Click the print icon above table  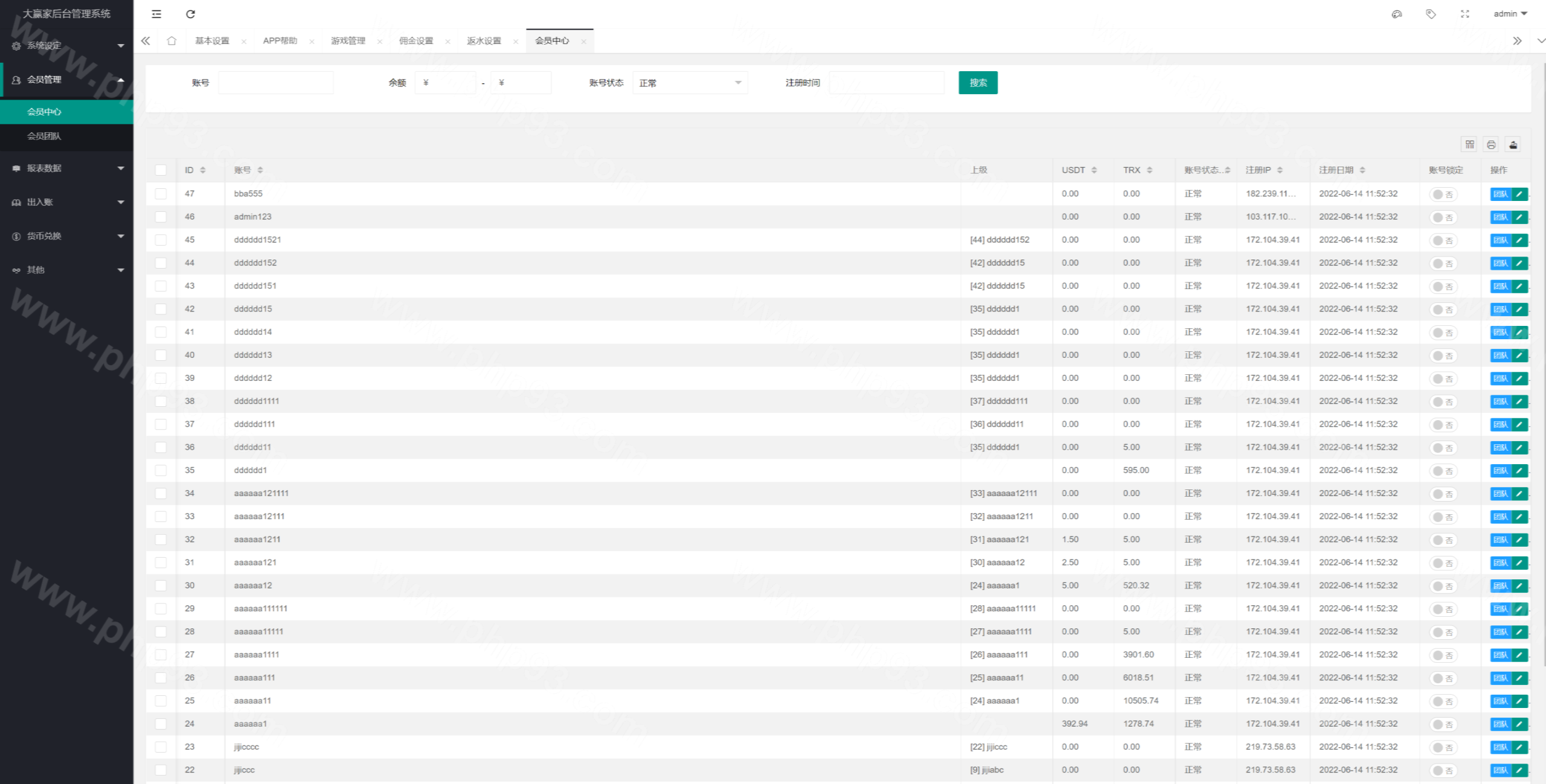pos(1491,145)
